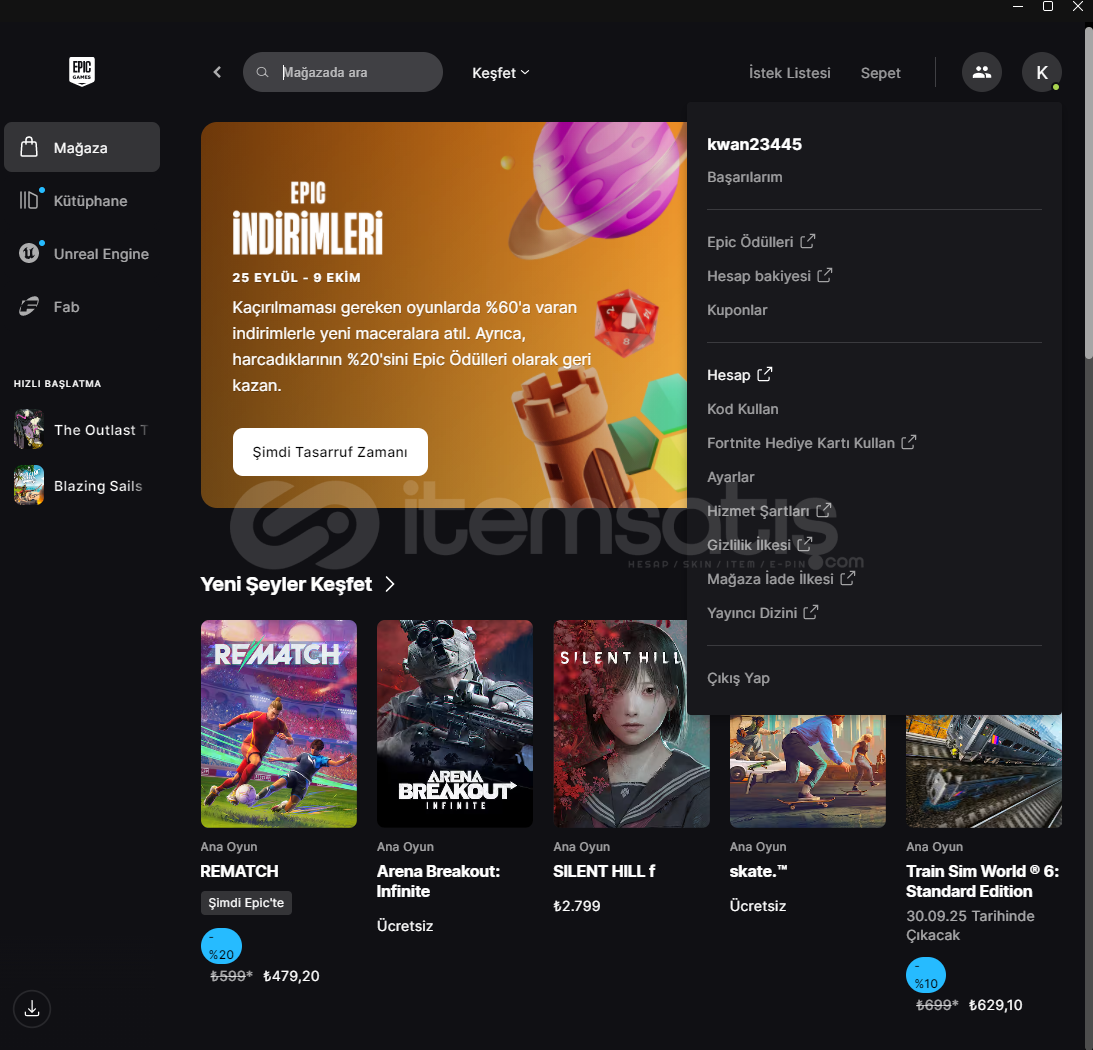Choose Kod Kullan menu entry
Viewport: 1093px width, 1050px height.
tap(742, 409)
